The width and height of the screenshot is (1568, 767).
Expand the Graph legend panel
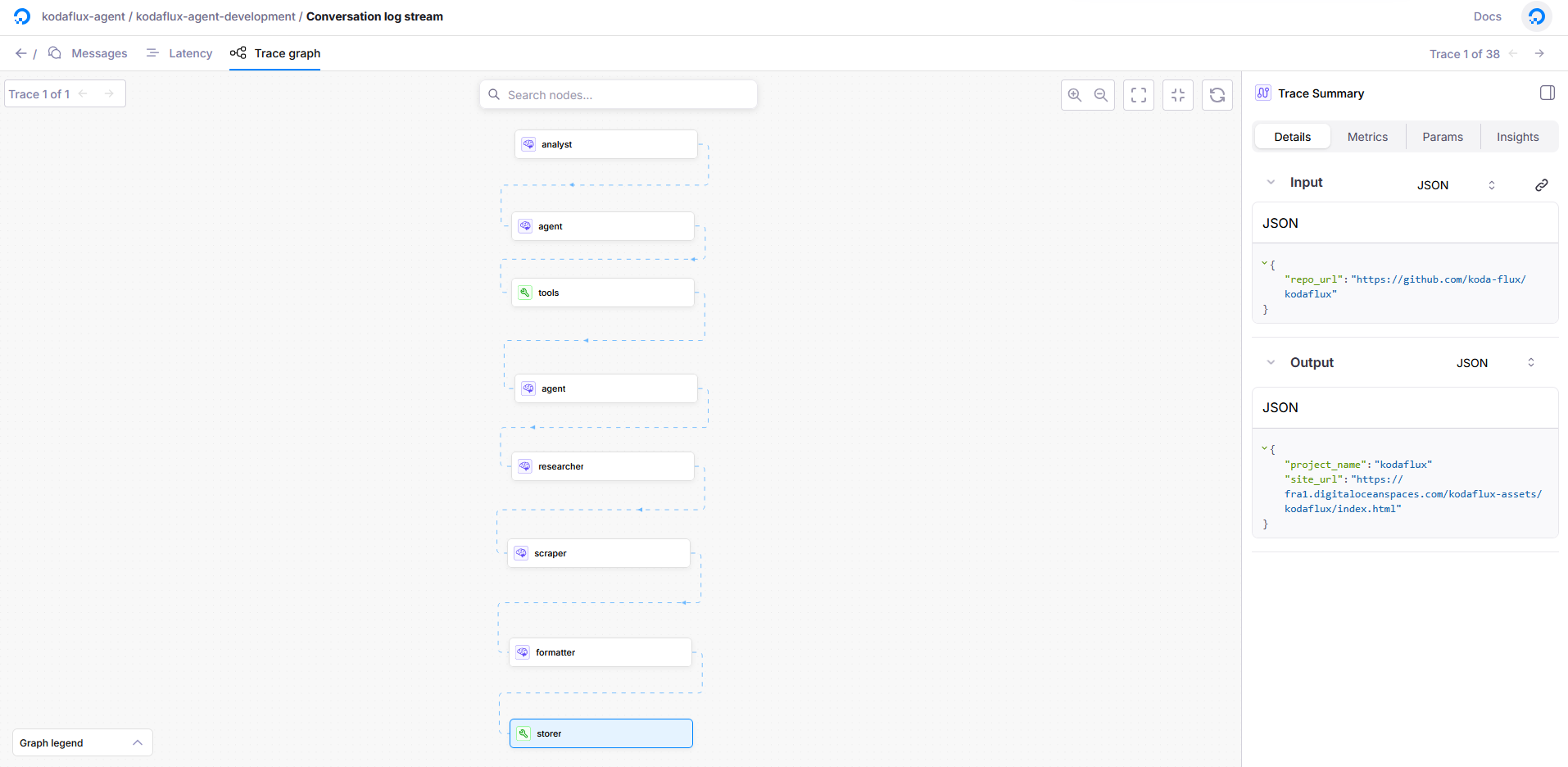tap(83, 743)
